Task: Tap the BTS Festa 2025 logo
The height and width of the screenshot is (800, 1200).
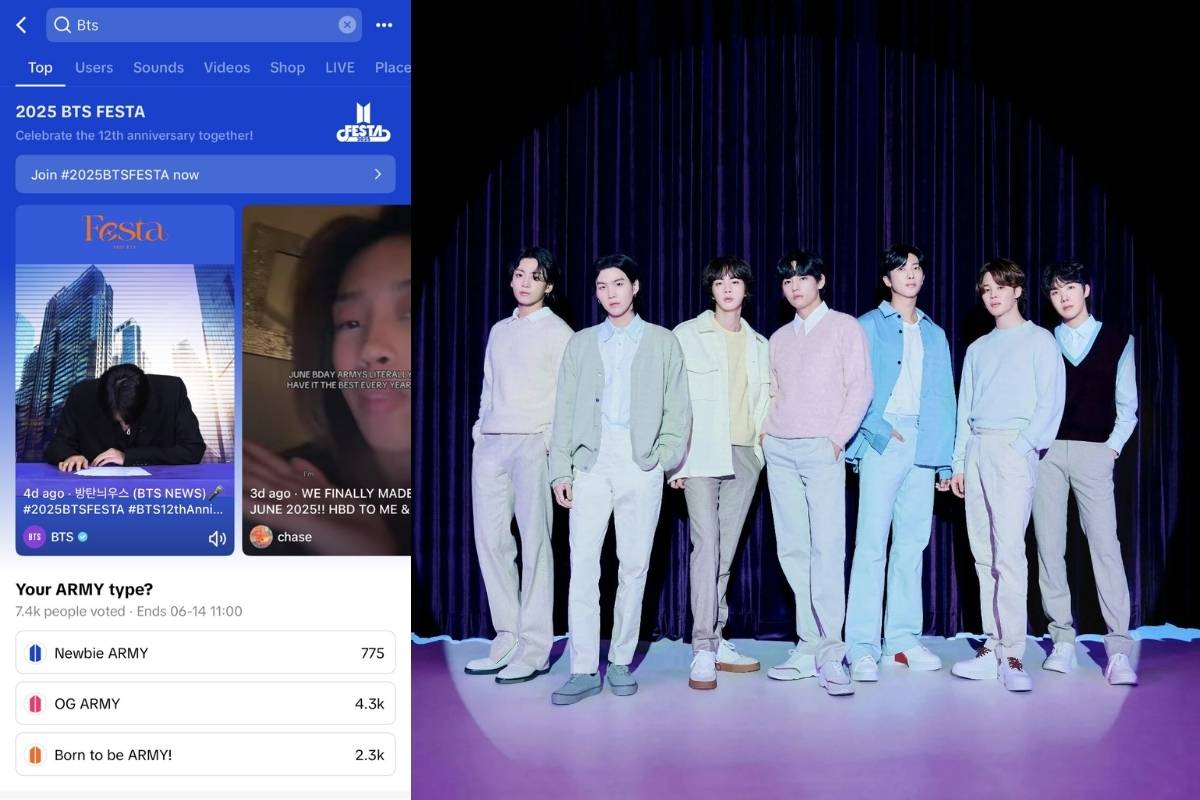Action: pyautogui.click(x=363, y=122)
